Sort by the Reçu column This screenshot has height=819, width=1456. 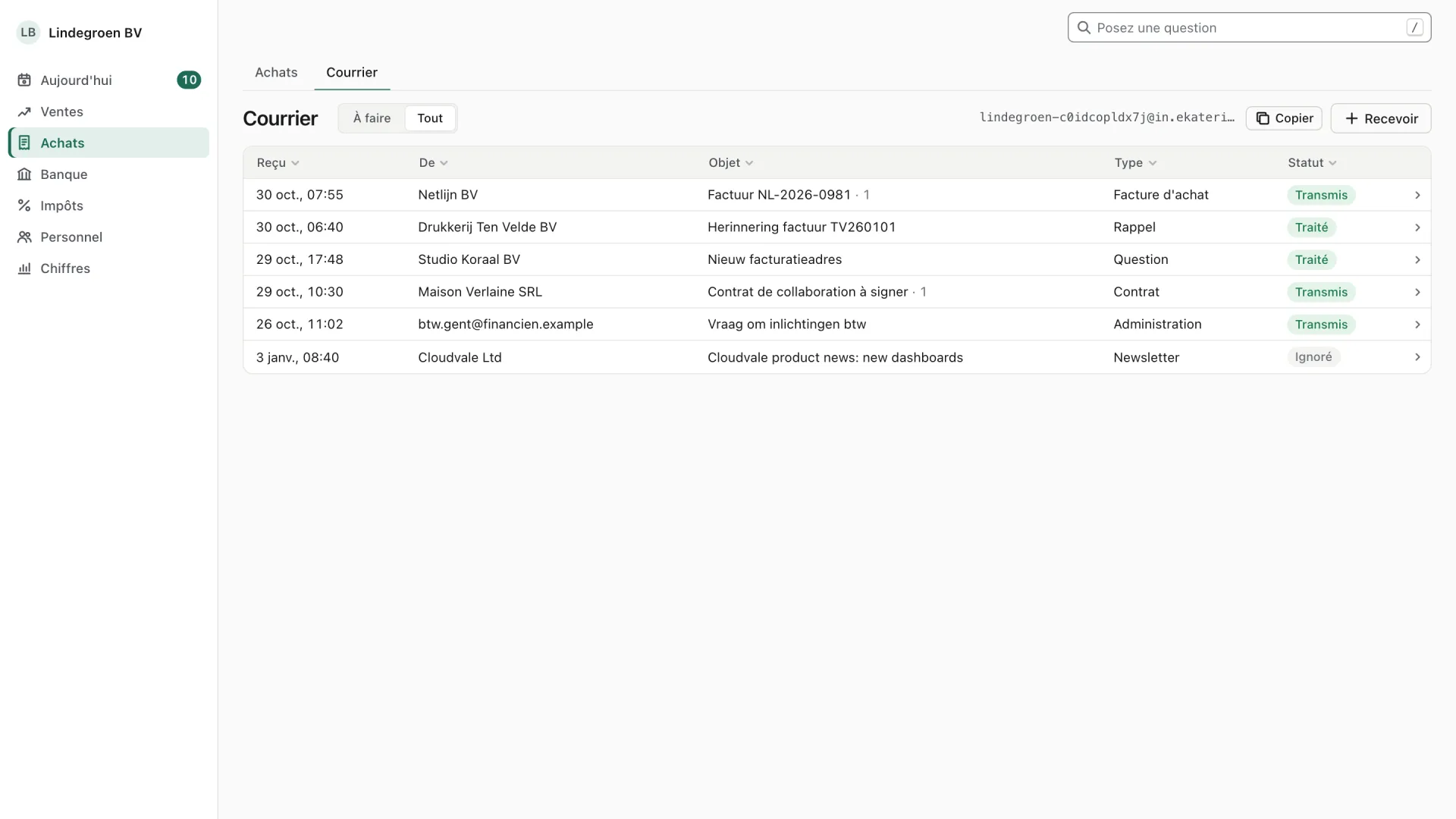tap(278, 163)
